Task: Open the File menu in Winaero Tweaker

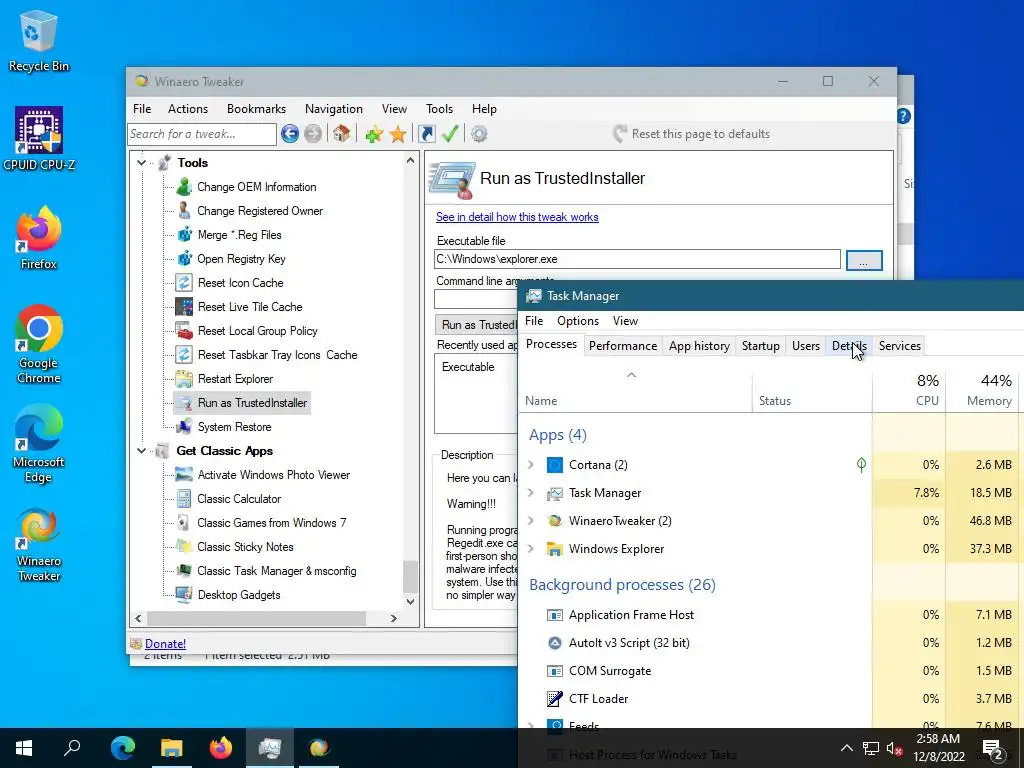Action: [x=142, y=109]
